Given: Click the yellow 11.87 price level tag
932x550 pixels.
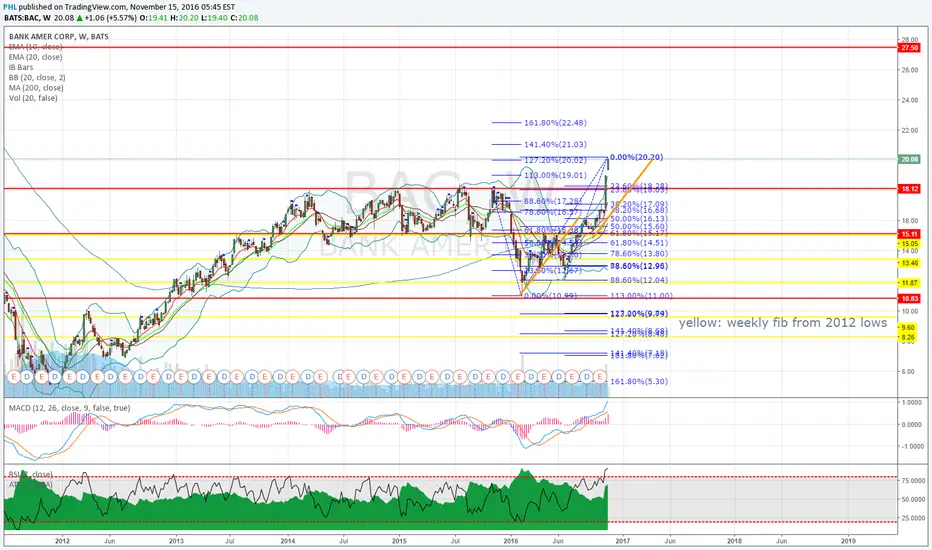Looking at the screenshot, I should tap(910, 283).
